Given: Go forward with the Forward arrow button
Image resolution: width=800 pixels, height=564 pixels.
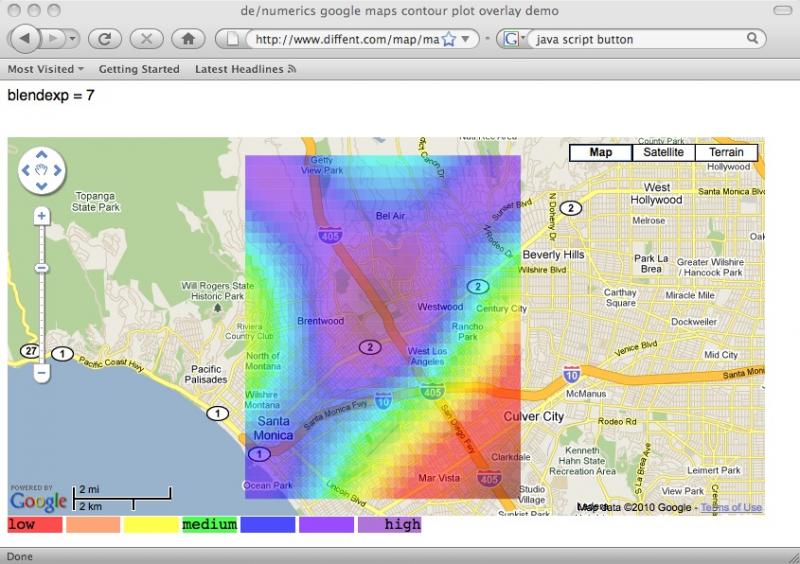Looking at the screenshot, I should (x=52, y=38).
